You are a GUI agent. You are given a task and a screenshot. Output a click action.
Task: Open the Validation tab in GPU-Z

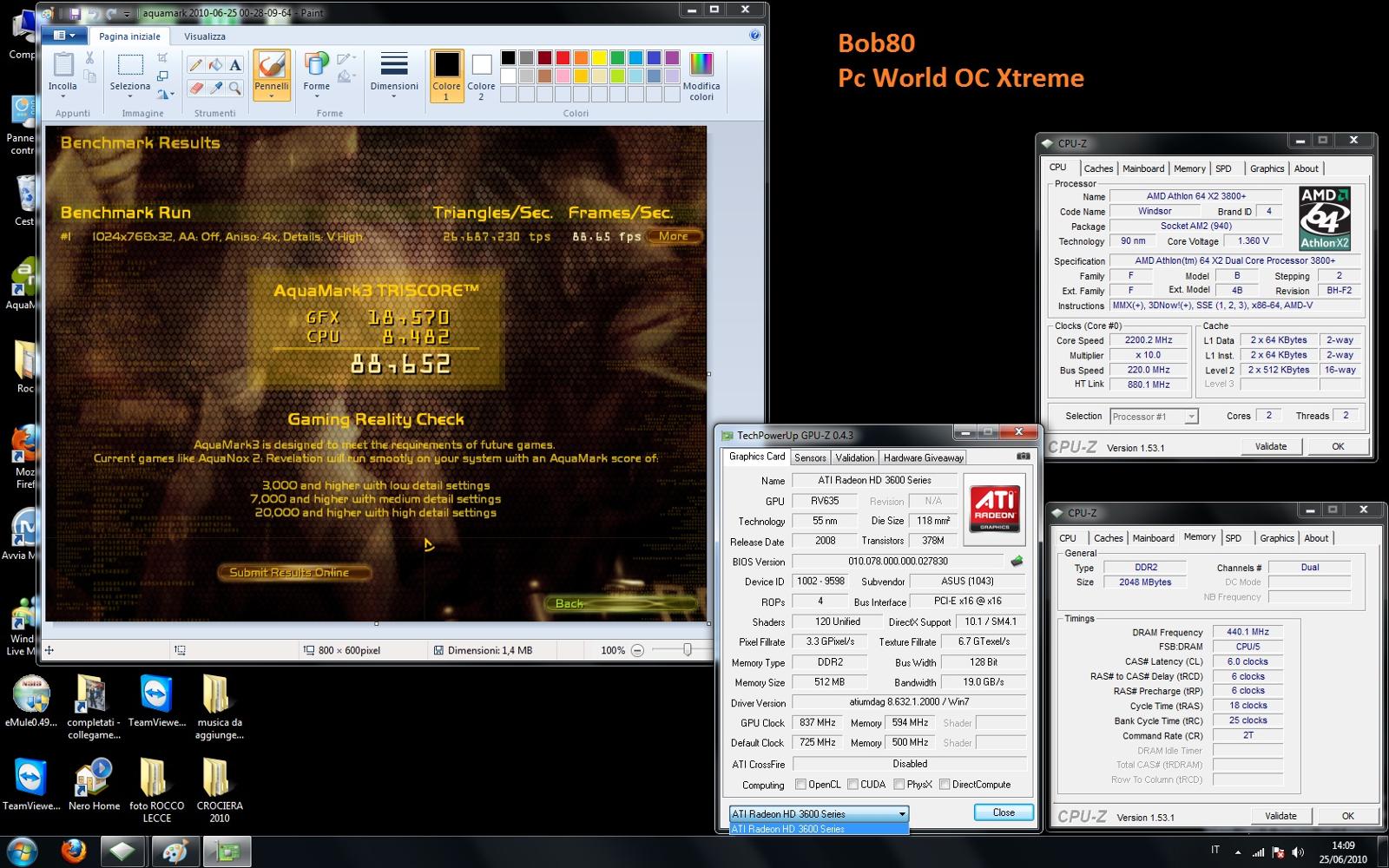point(854,457)
